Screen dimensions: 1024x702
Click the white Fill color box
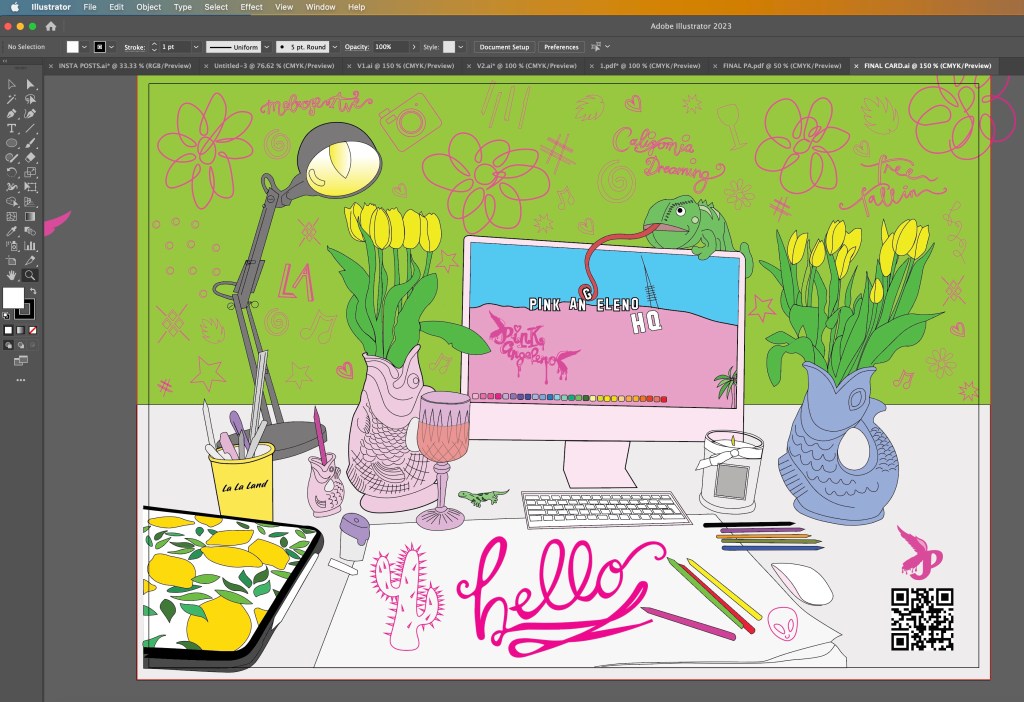pyautogui.click(x=13, y=298)
